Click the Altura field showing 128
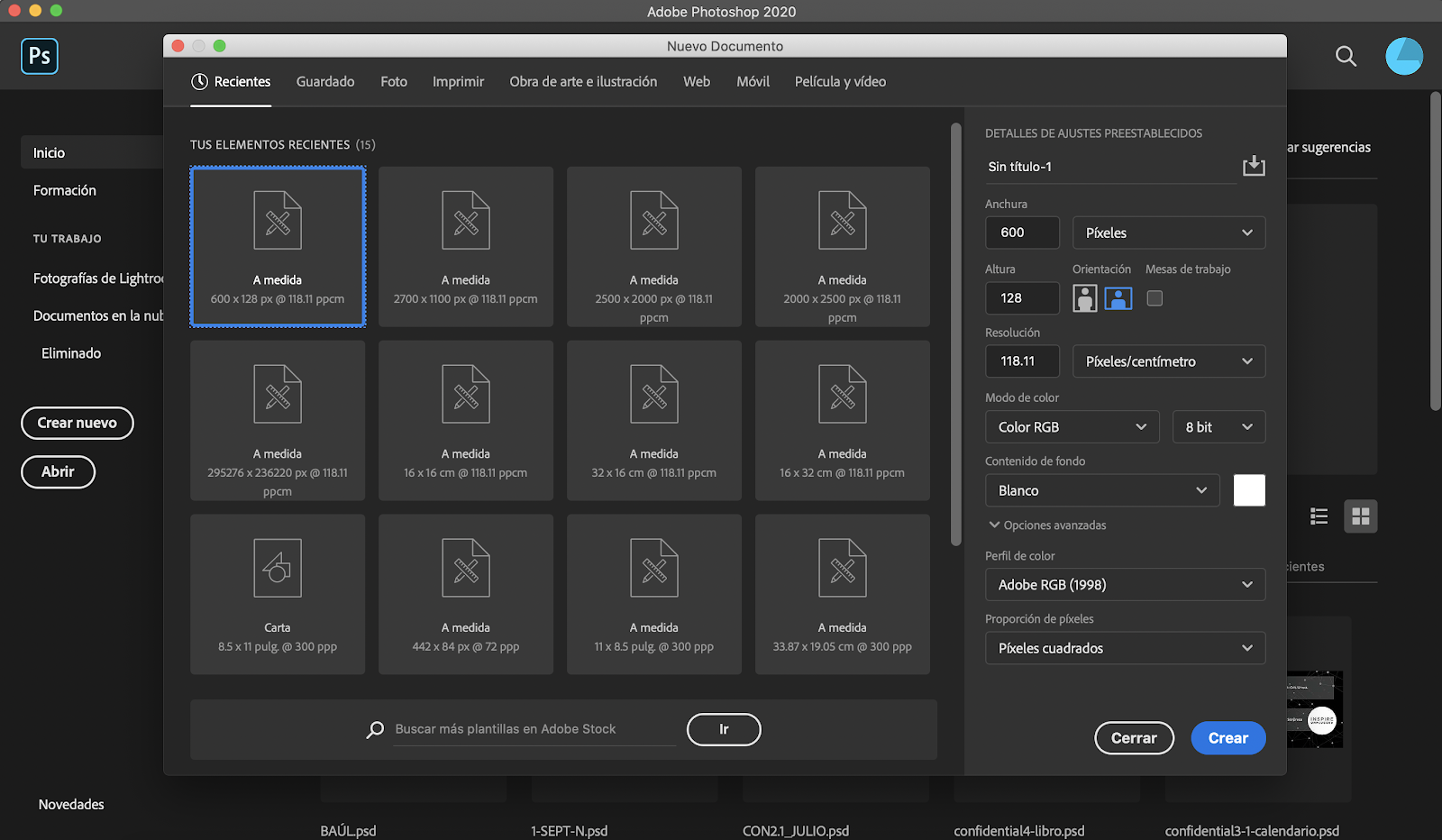 1022,298
